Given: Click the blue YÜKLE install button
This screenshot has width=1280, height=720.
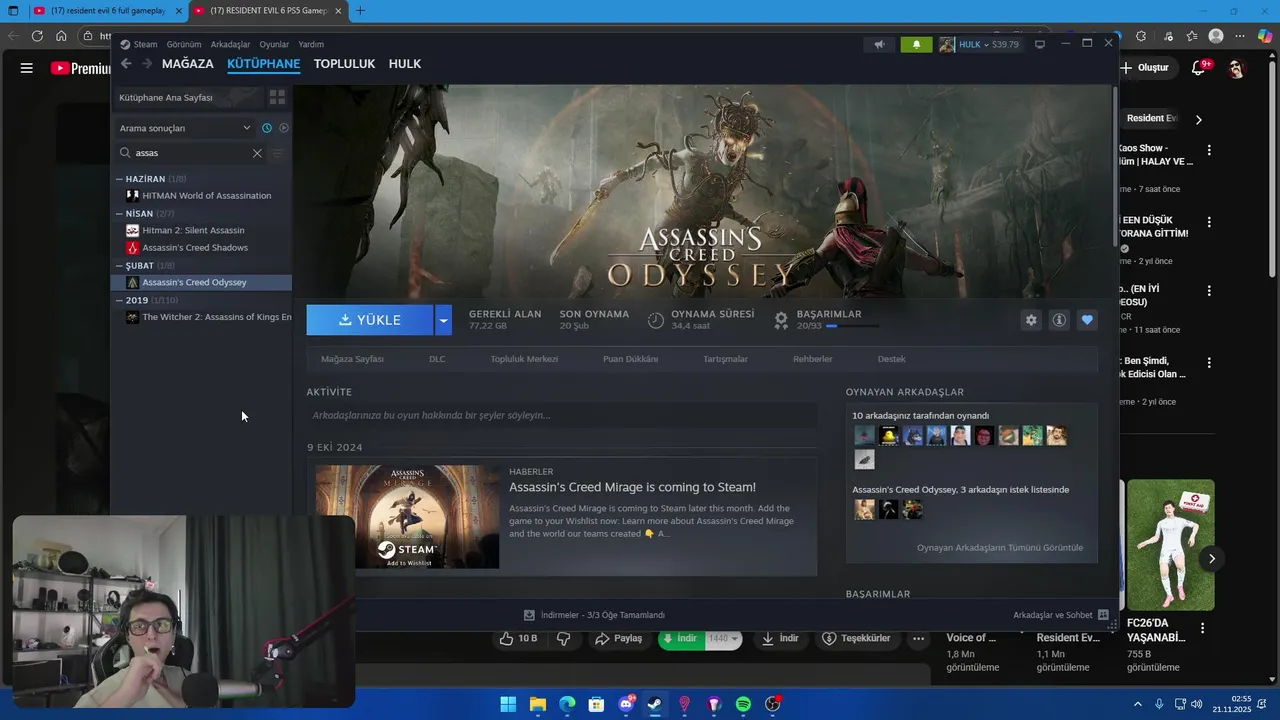Looking at the screenshot, I should 370,320.
